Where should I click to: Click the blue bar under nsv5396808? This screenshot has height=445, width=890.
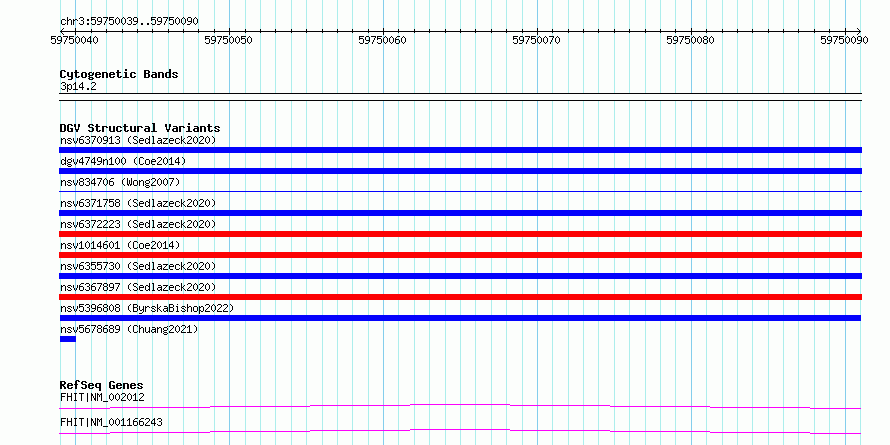click(x=460, y=318)
